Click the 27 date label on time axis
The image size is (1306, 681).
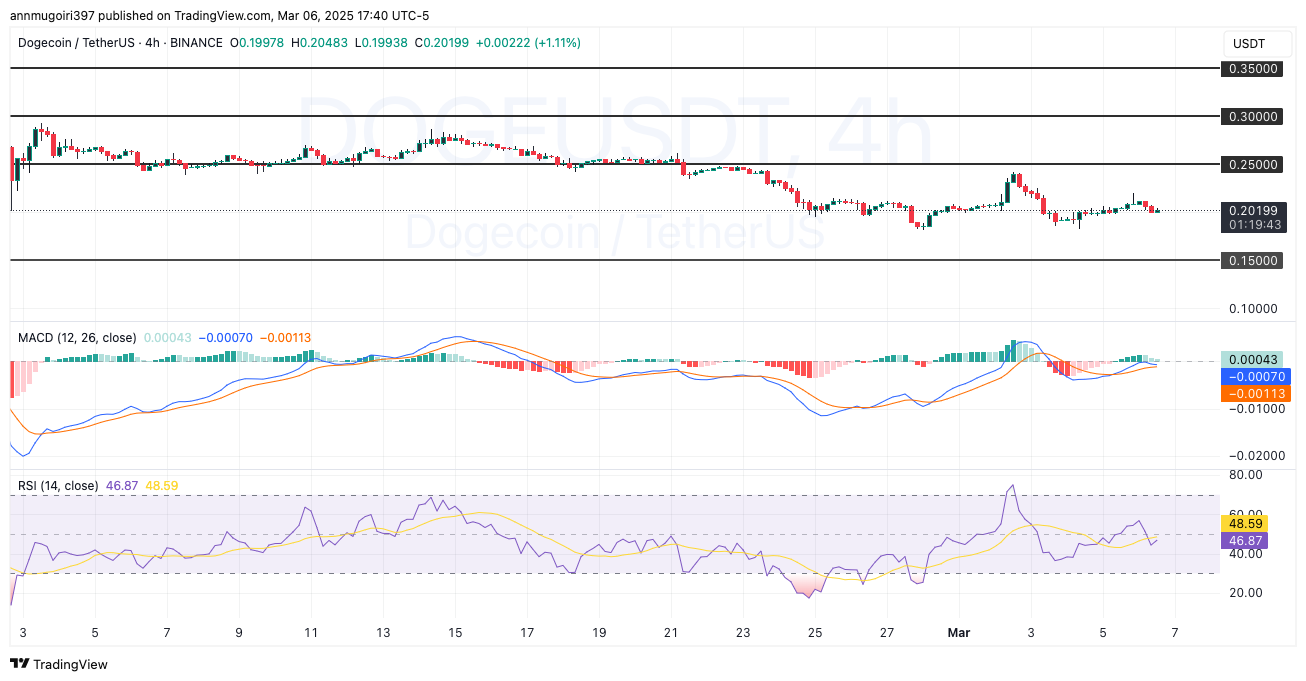coord(887,632)
